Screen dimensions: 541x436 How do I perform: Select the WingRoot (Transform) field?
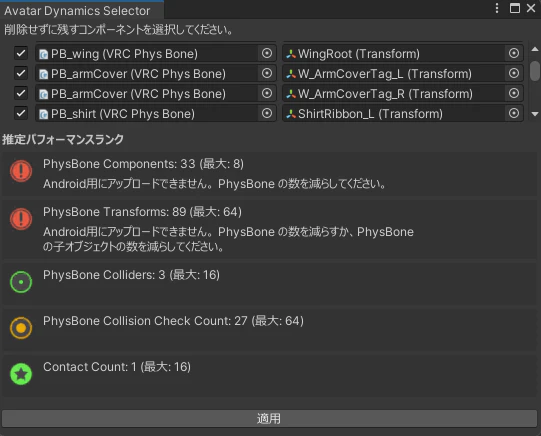click(x=403, y=53)
